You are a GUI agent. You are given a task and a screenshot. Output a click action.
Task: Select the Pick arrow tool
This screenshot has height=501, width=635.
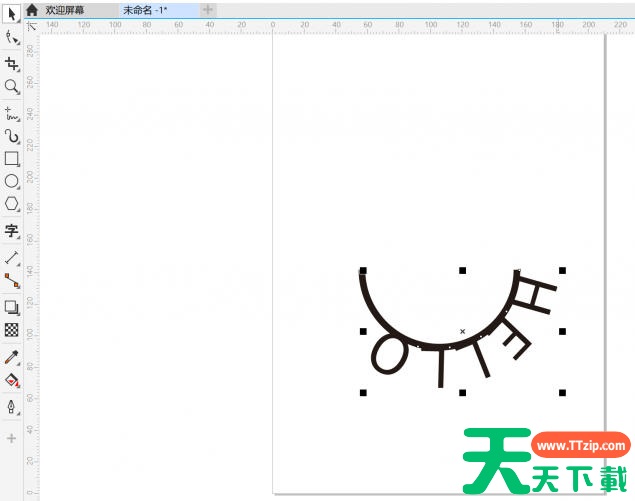[x=12, y=14]
